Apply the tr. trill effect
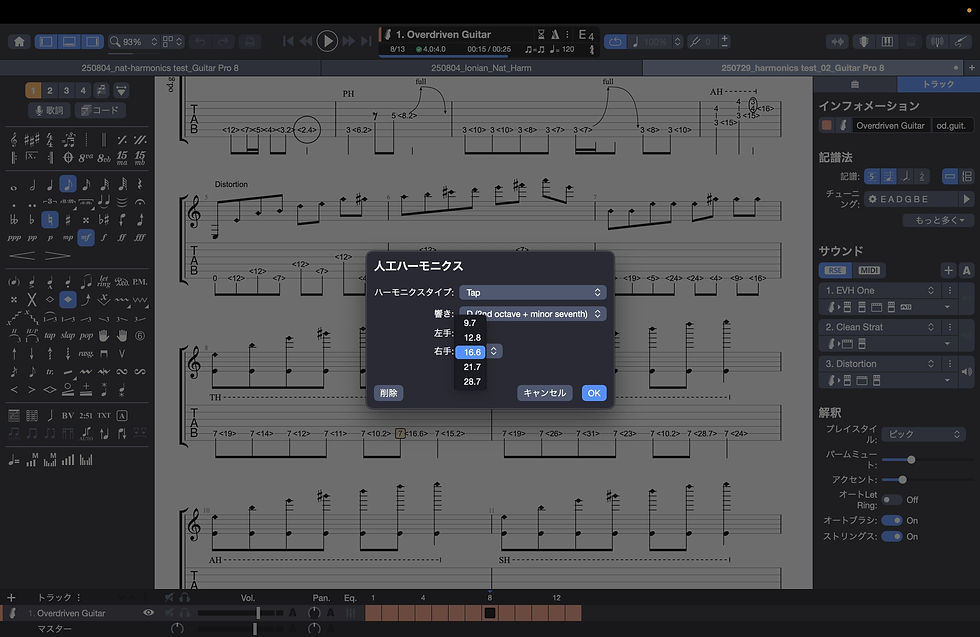Screen dimensions: 980x637 [50, 372]
